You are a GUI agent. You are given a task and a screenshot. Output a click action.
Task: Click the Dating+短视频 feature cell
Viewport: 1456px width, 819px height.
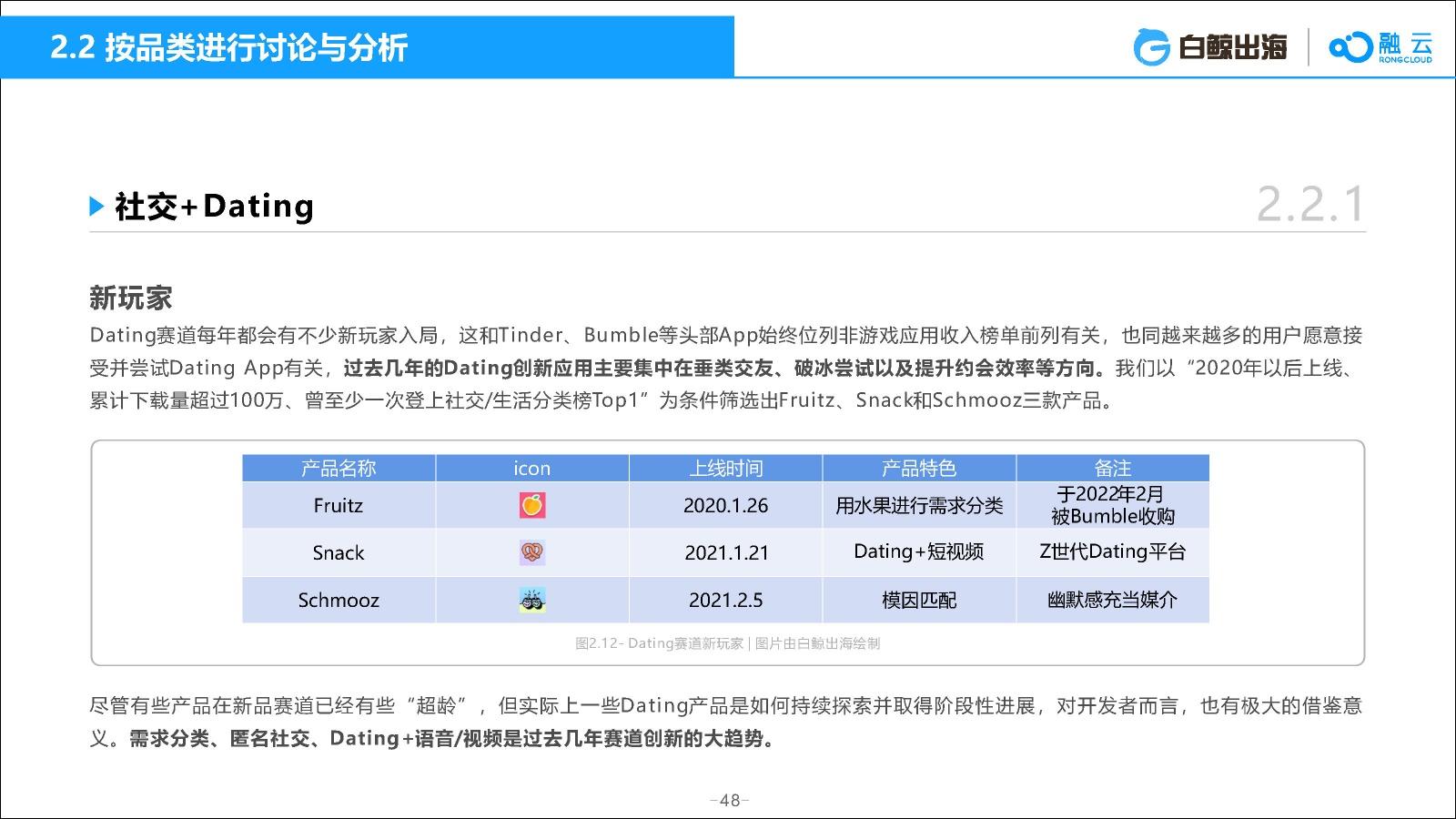click(919, 552)
